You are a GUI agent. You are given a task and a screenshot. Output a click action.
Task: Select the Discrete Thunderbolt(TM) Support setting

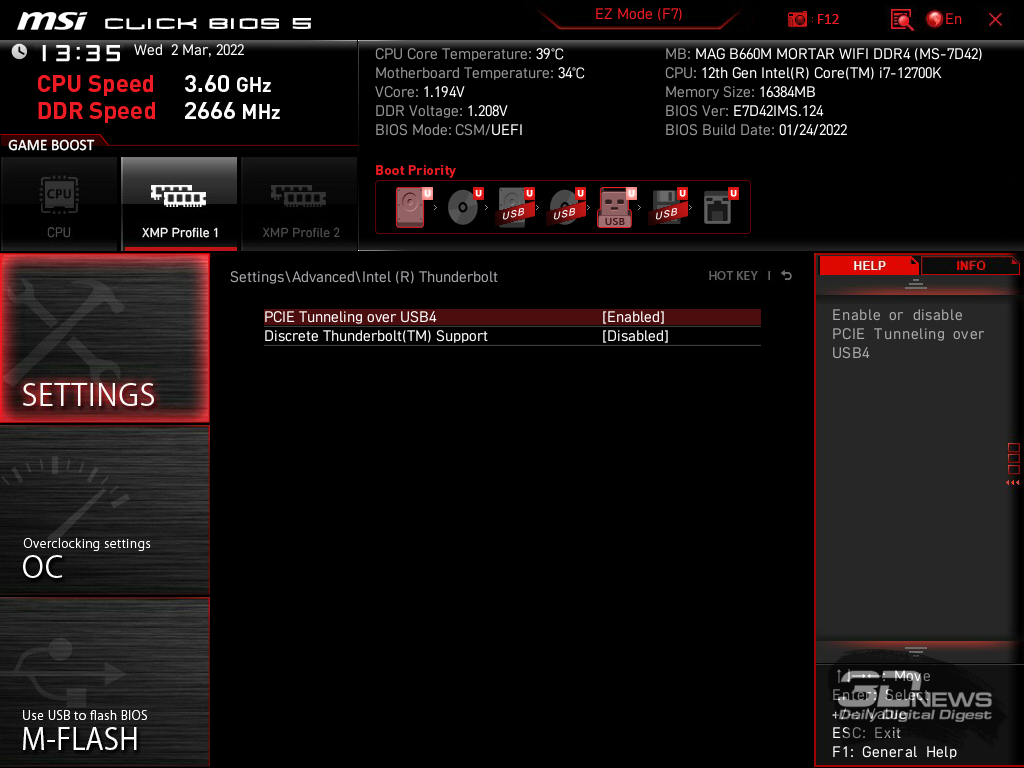[x=512, y=336]
